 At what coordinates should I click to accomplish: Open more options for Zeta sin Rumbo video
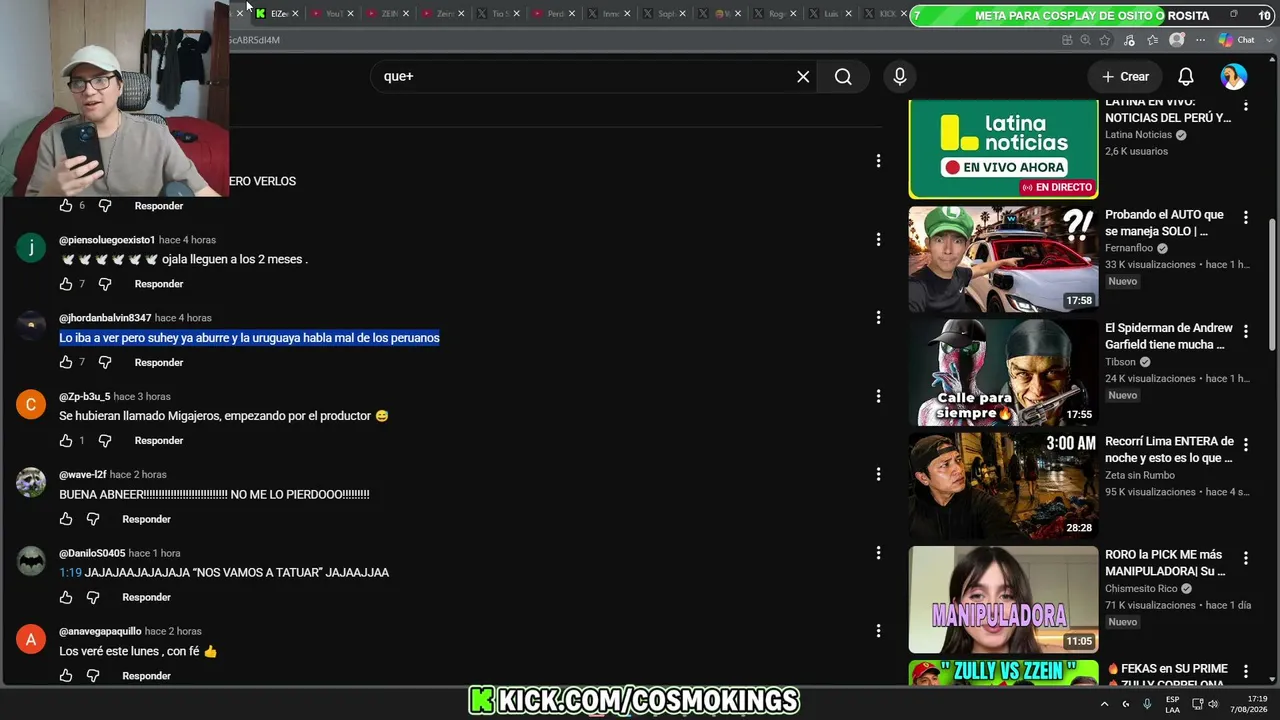[1246, 444]
